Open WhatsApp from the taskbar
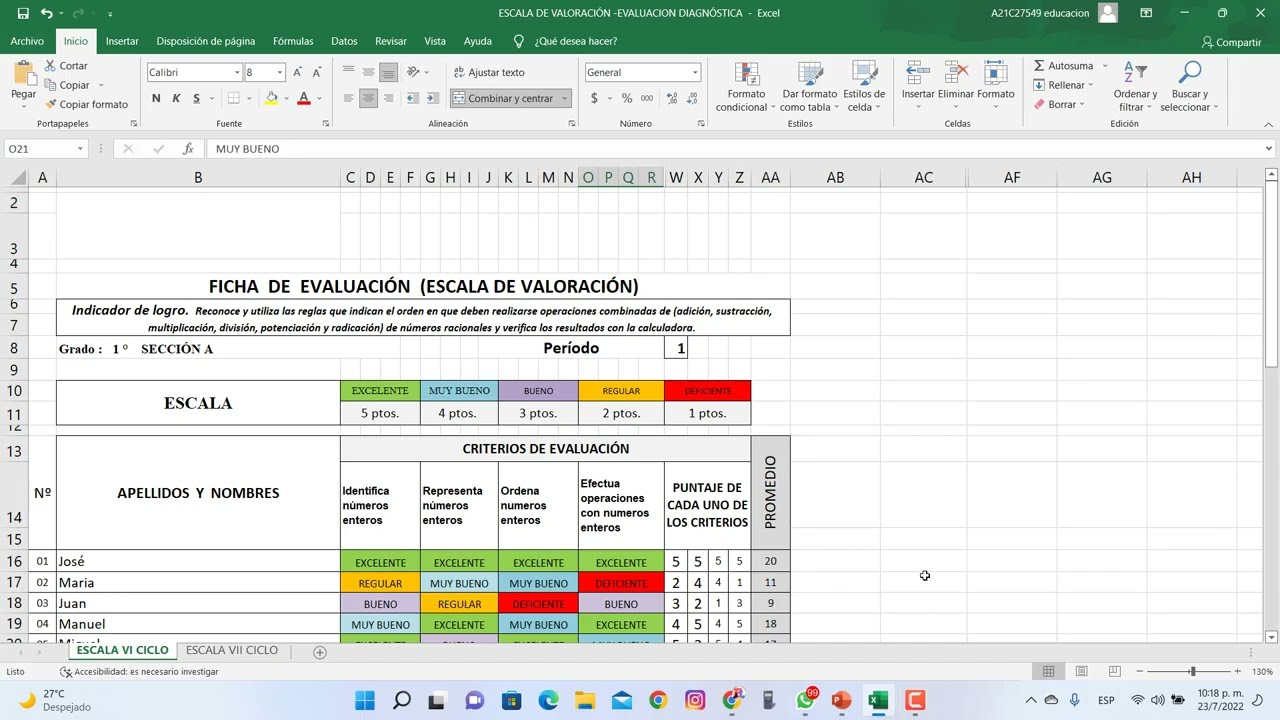The height and width of the screenshot is (720, 1280). tap(806, 700)
